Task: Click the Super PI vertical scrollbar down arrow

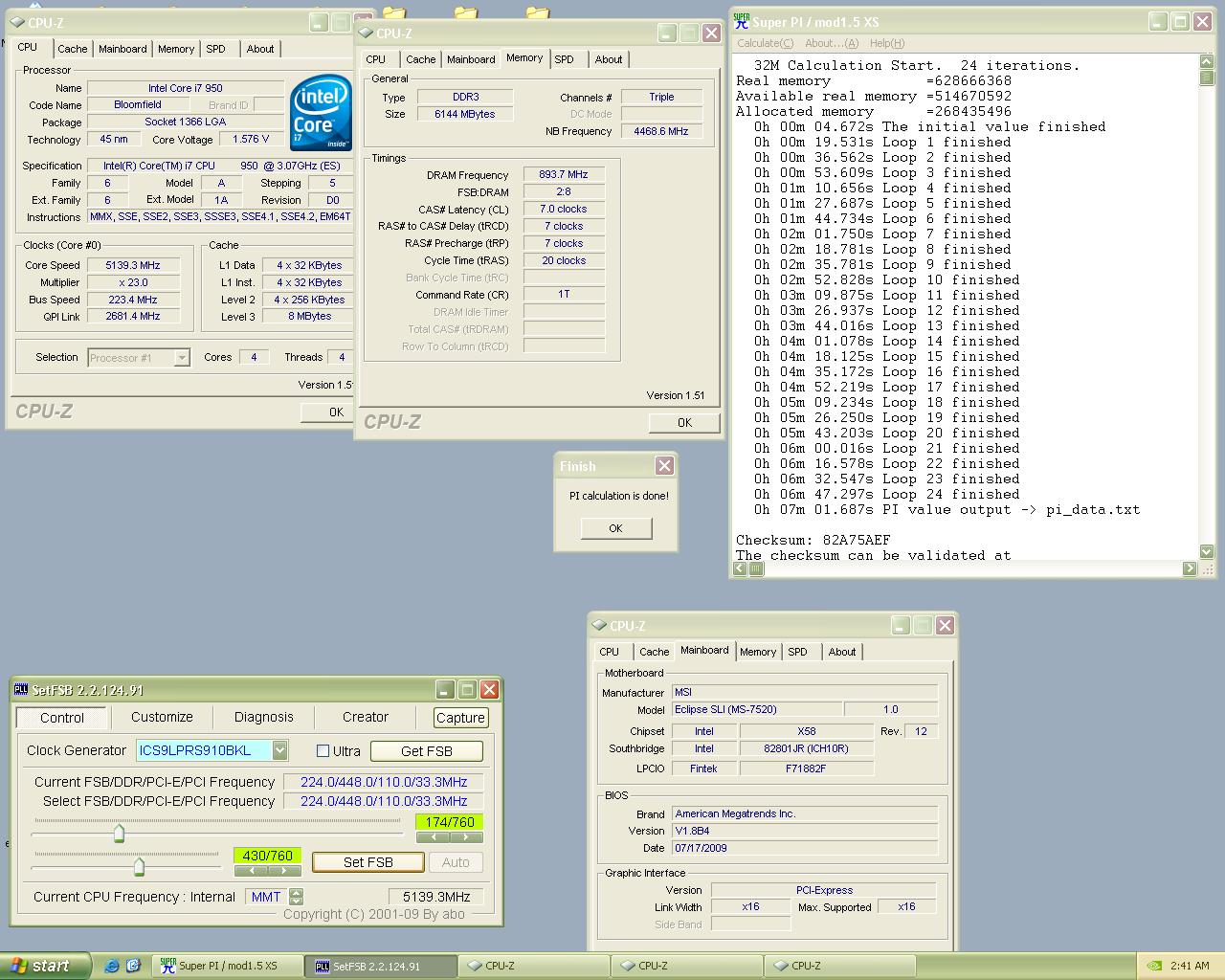Action: coord(1207,551)
